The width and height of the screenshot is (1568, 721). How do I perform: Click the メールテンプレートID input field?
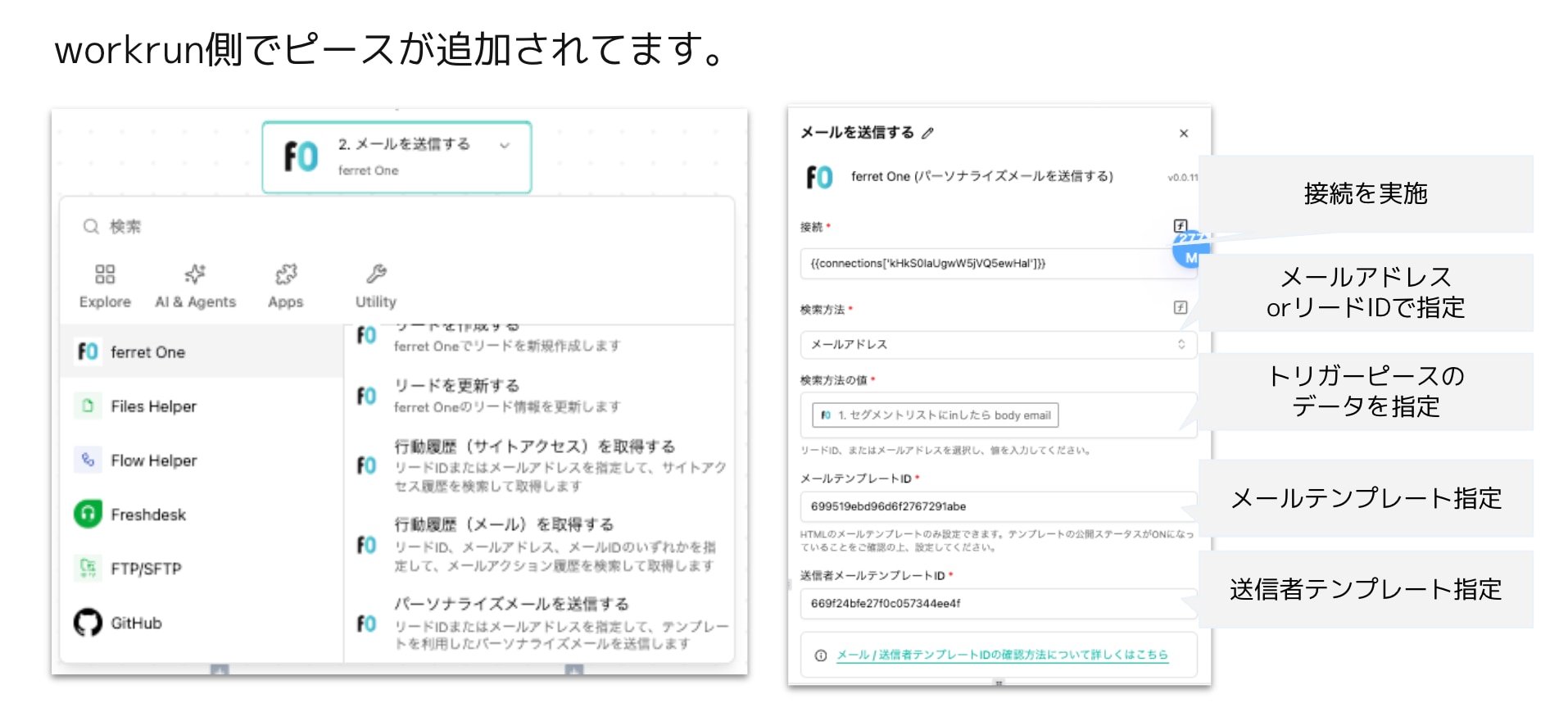point(998,506)
